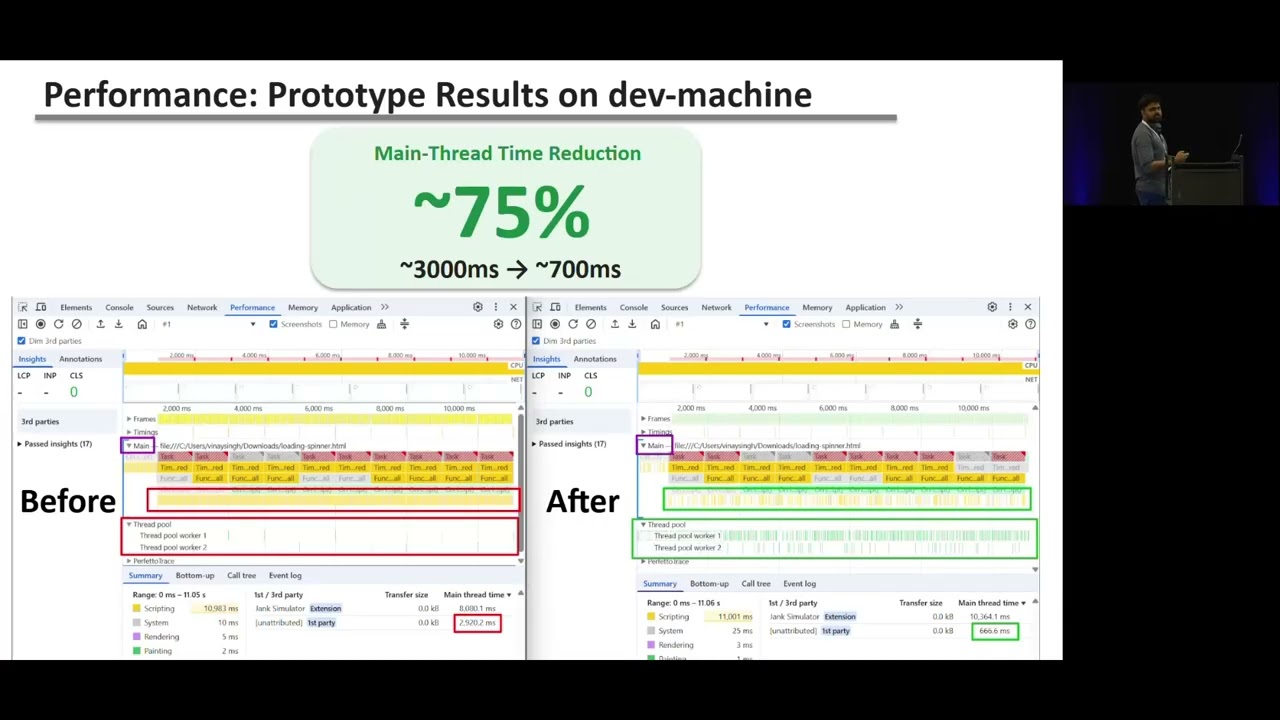Toggle Screenshots checkbox in Before panel
This screenshot has width=1280, height=720.
click(x=273, y=324)
